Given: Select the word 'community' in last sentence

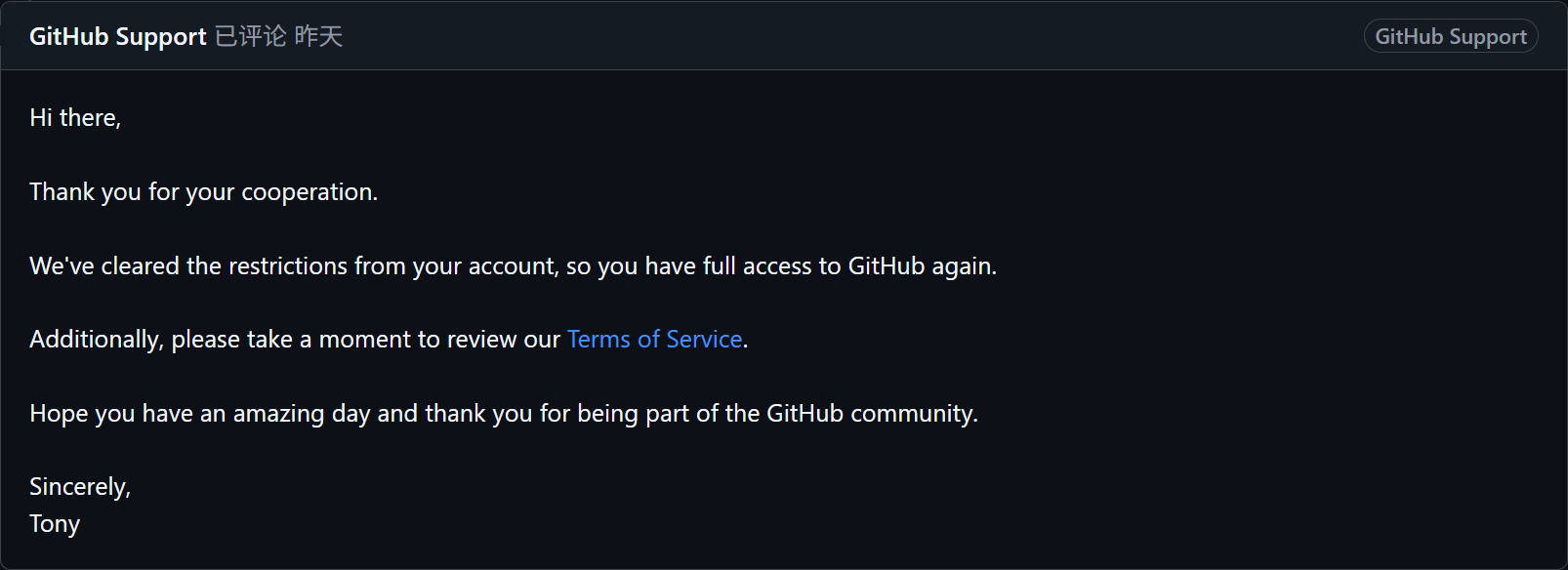Looking at the screenshot, I should [x=910, y=414].
